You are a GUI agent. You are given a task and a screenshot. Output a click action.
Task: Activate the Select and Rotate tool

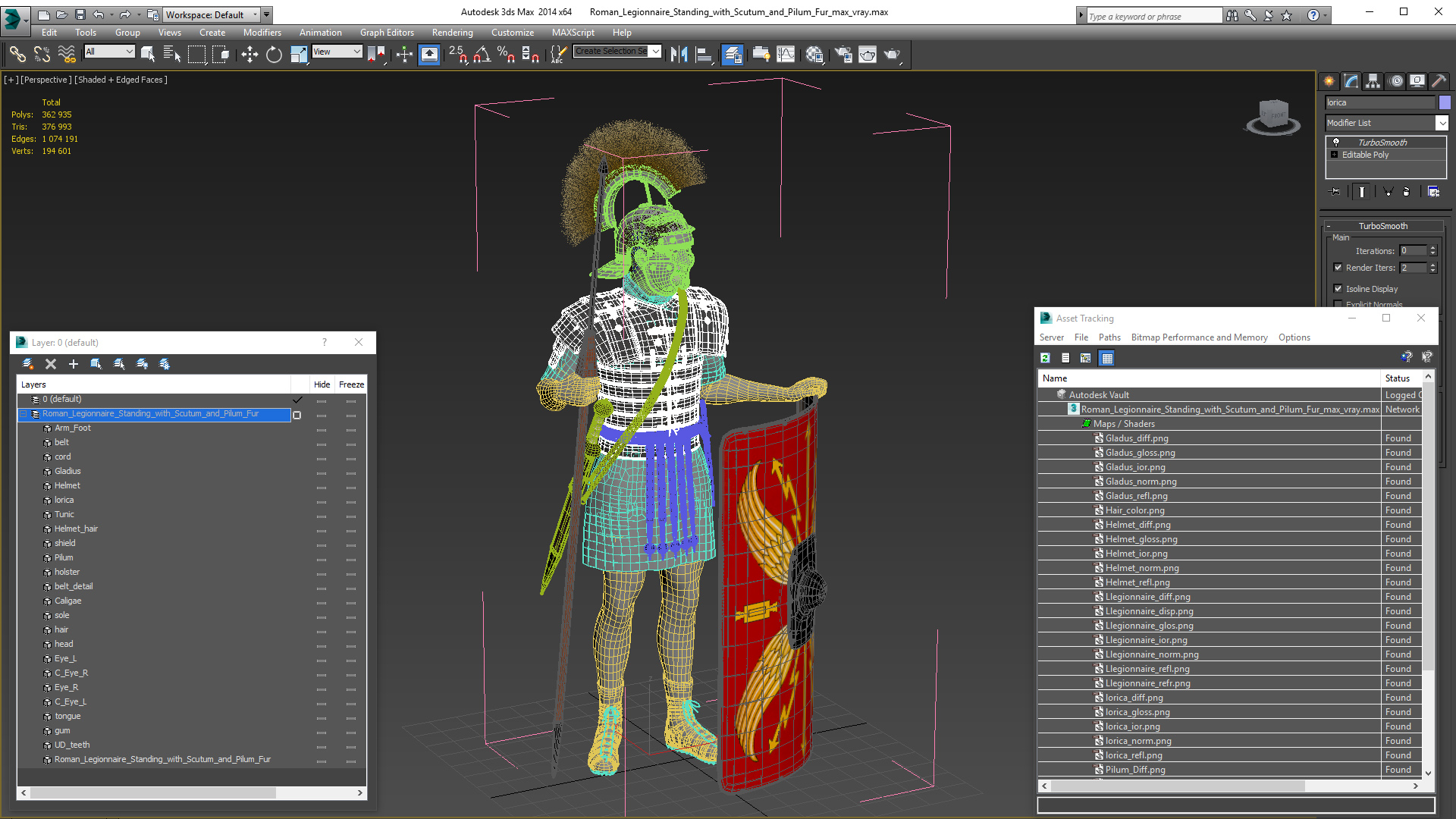click(x=274, y=54)
